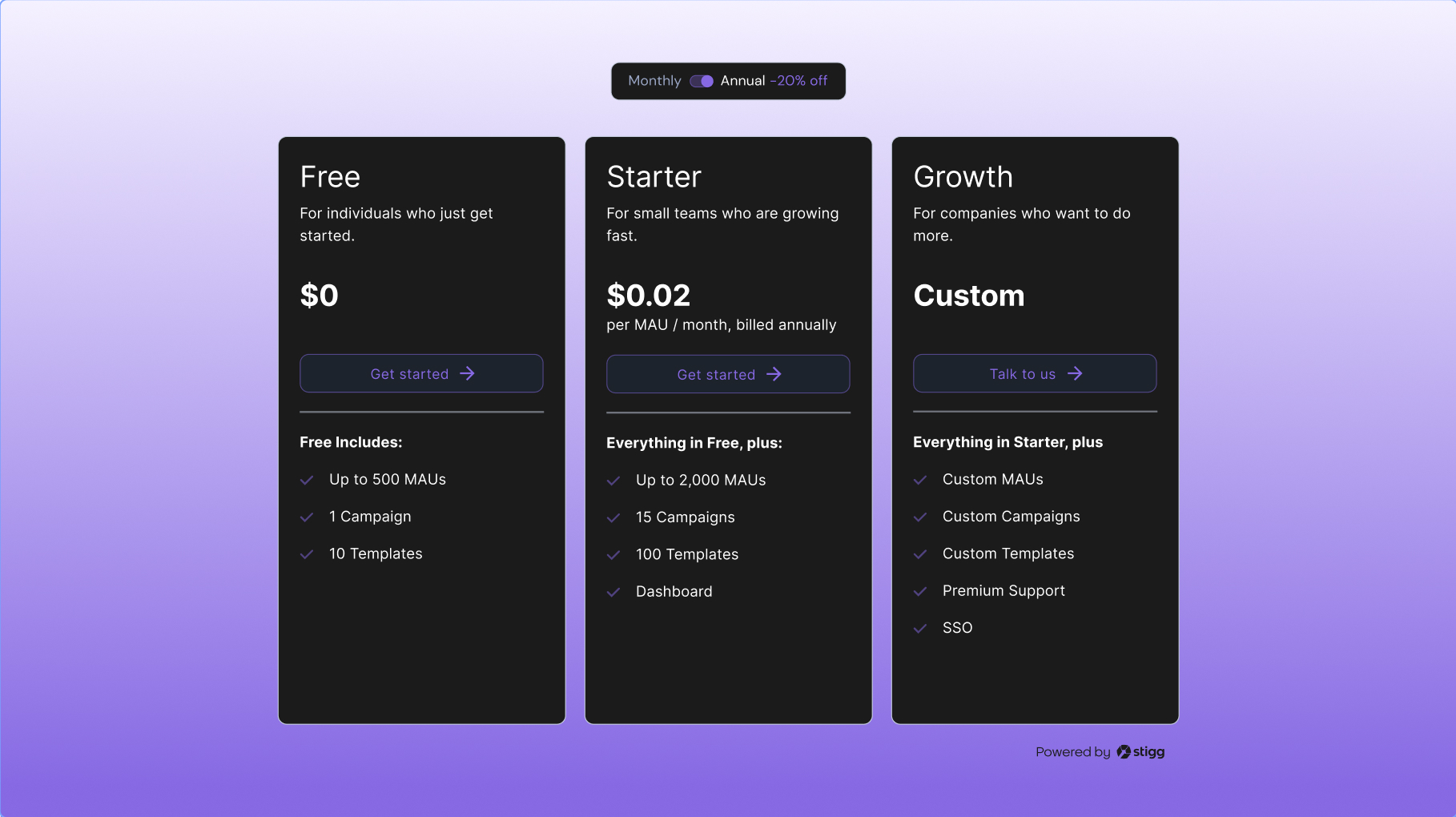Get started with the Starter plan
This screenshot has height=817, width=1456.
tap(727, 374)
